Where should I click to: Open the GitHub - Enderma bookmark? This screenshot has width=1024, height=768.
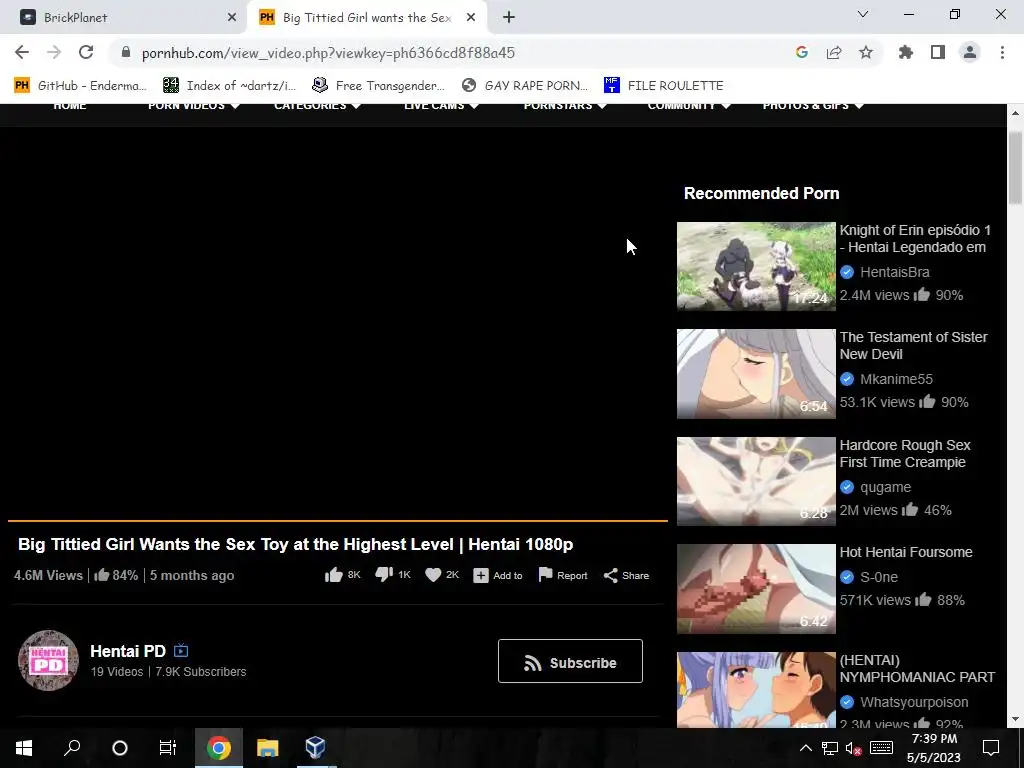[80, 86]
